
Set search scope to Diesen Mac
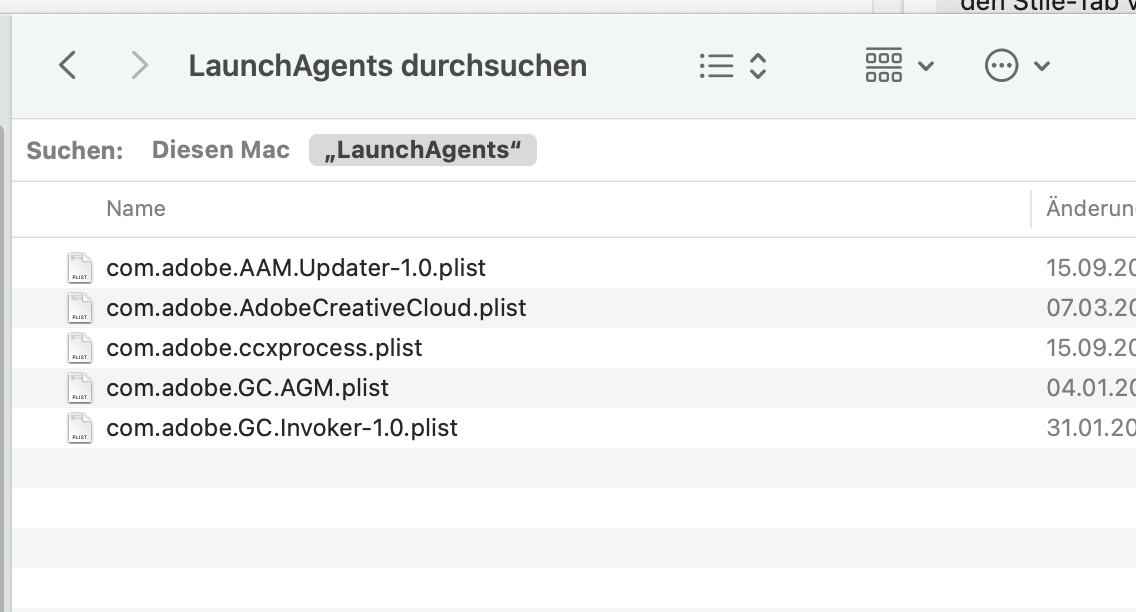(221, 150)
